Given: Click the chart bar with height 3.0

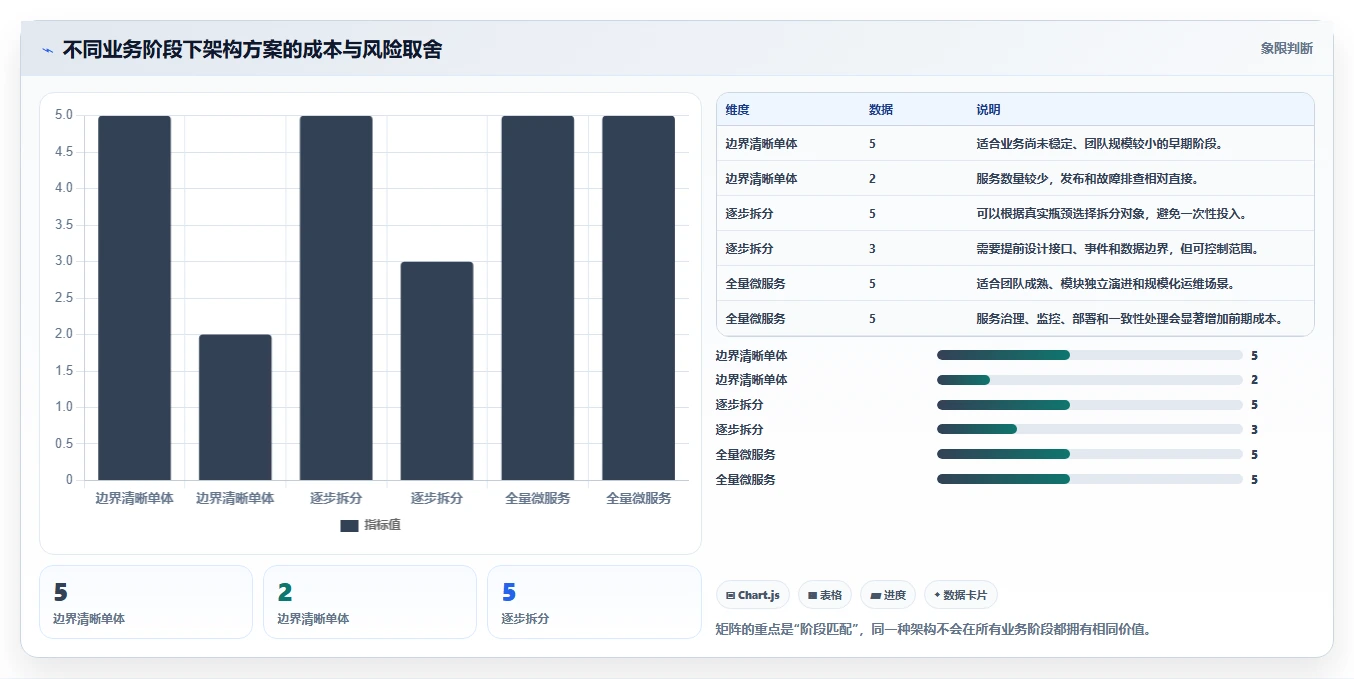Looking at the screenshot, I should coord(437,371).
